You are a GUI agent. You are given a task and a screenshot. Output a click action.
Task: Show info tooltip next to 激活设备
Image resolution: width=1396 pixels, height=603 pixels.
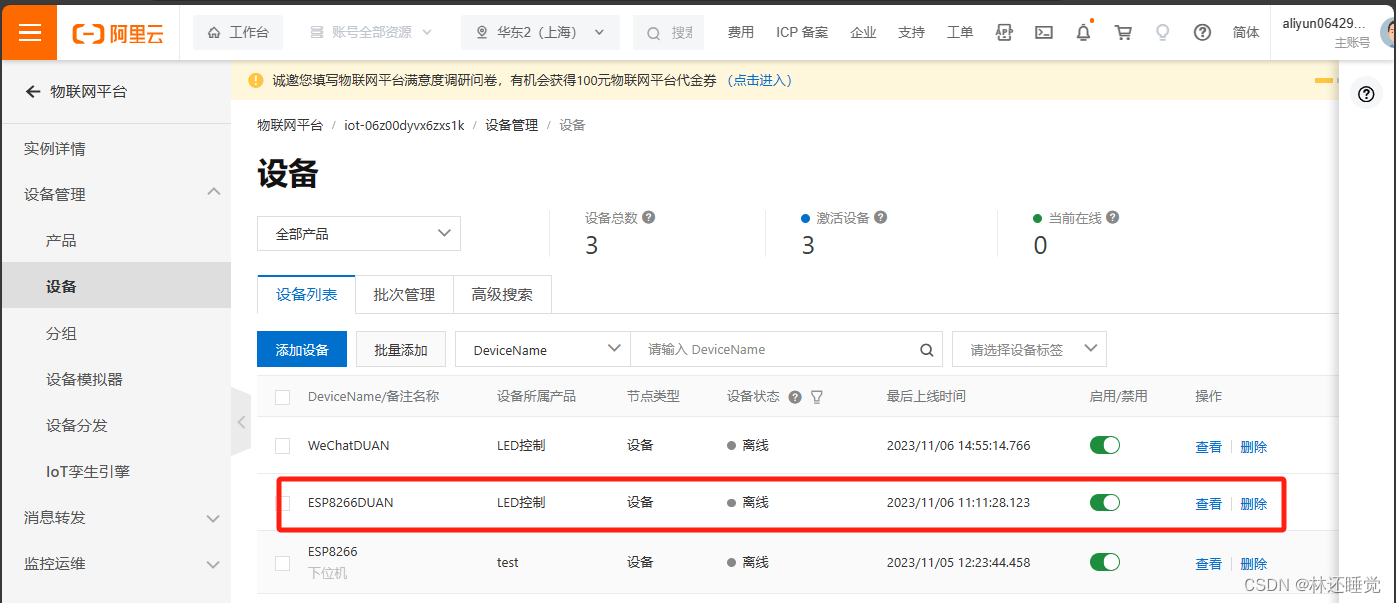pyautogui.click(x=881, y=217)
